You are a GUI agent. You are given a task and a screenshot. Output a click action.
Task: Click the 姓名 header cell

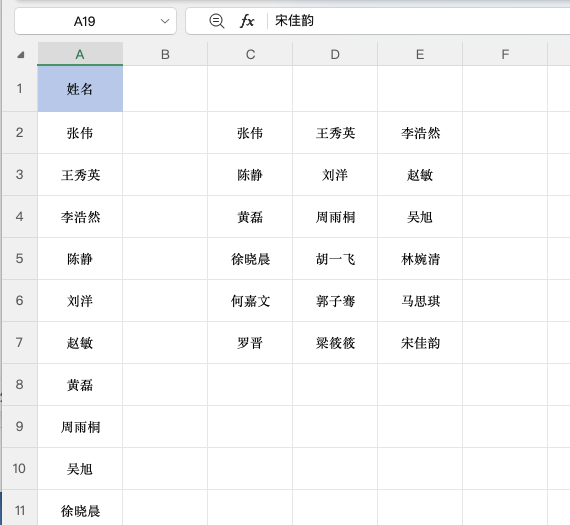tap(80, 89)
